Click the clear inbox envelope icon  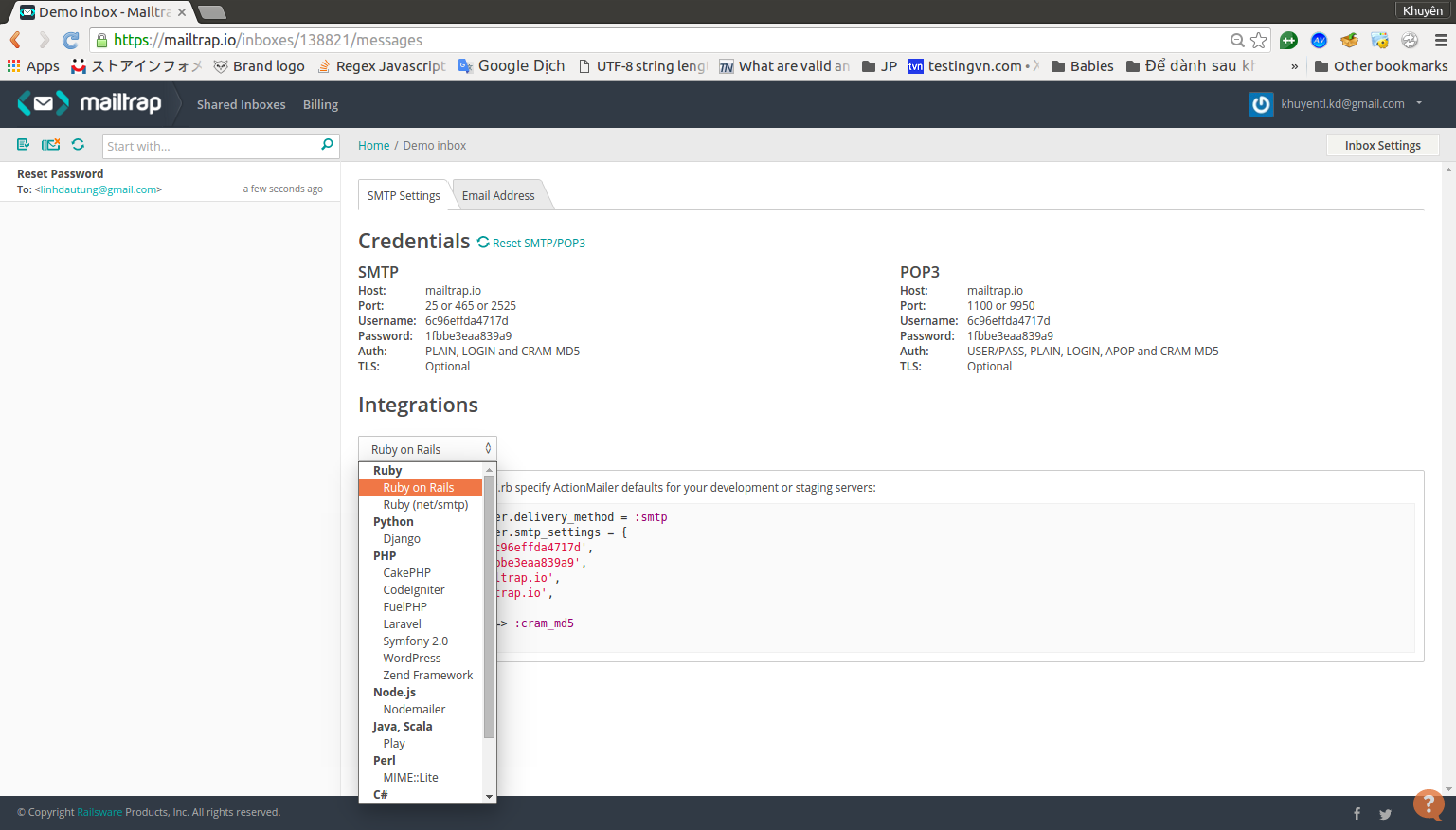click(x=51, y=145)
